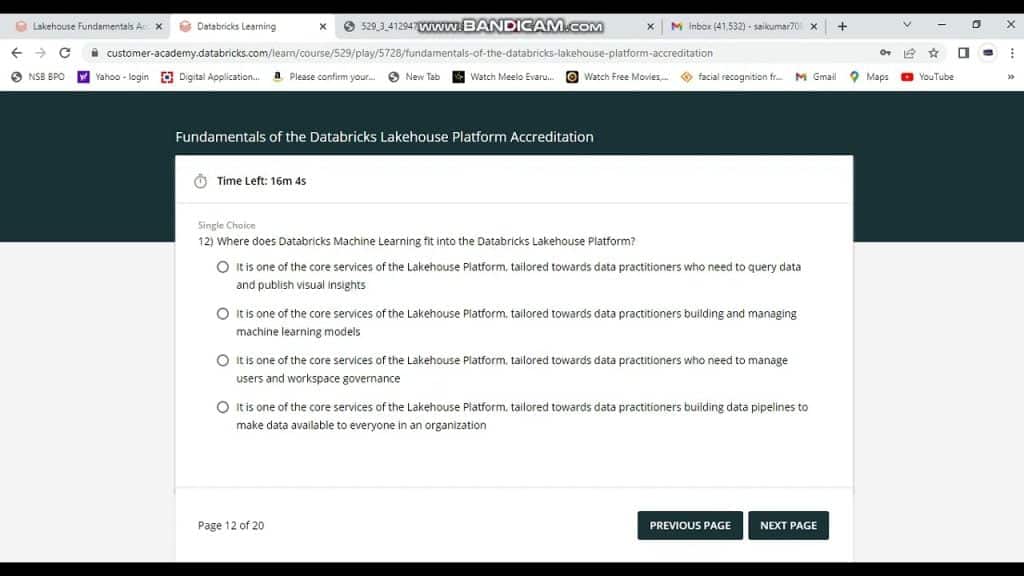
Task: Select answer about managing users and workspace governance
Action: [x=223, y=360]
